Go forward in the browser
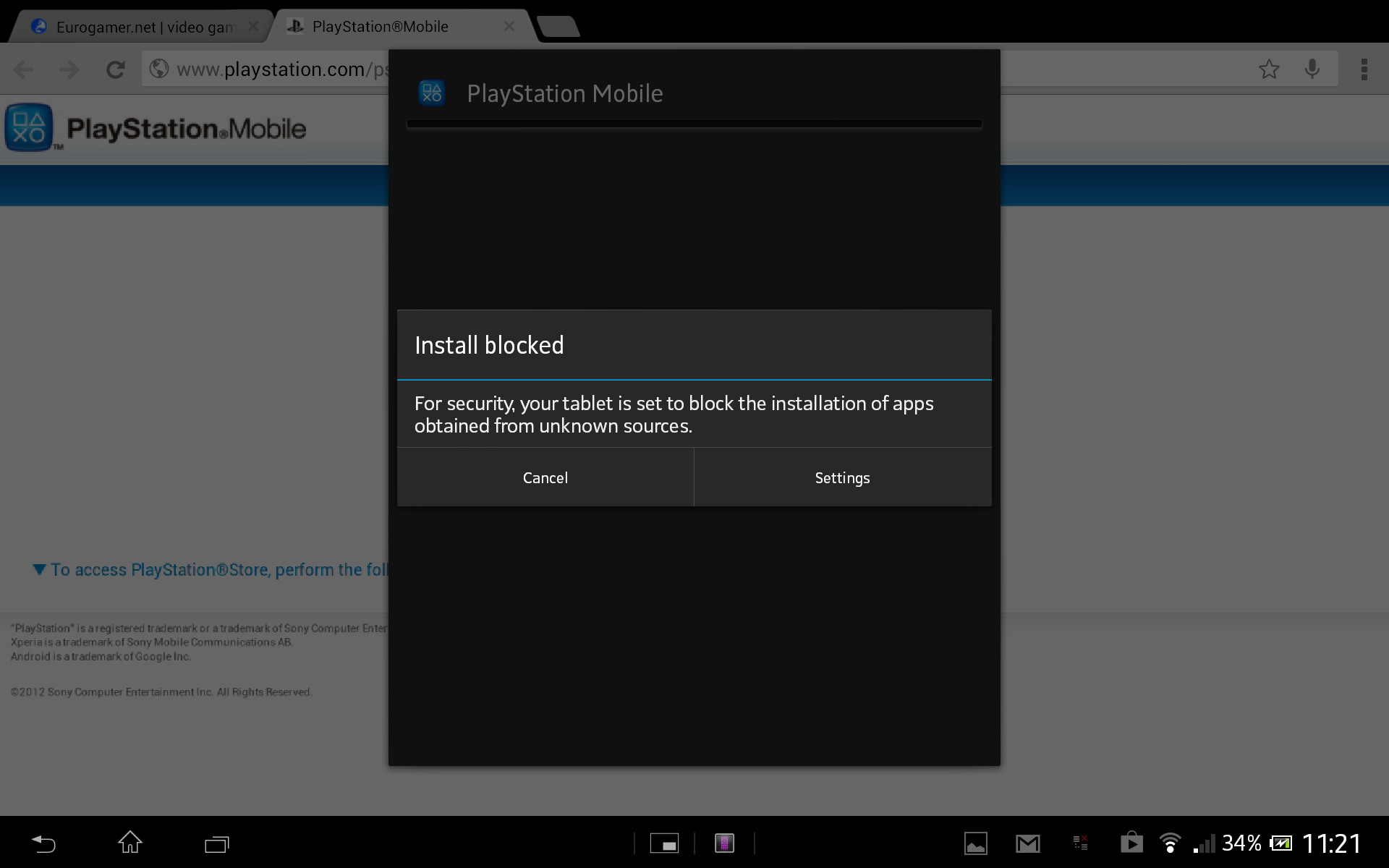Screen dimensions: 1389x868 (x=69, y=69)
